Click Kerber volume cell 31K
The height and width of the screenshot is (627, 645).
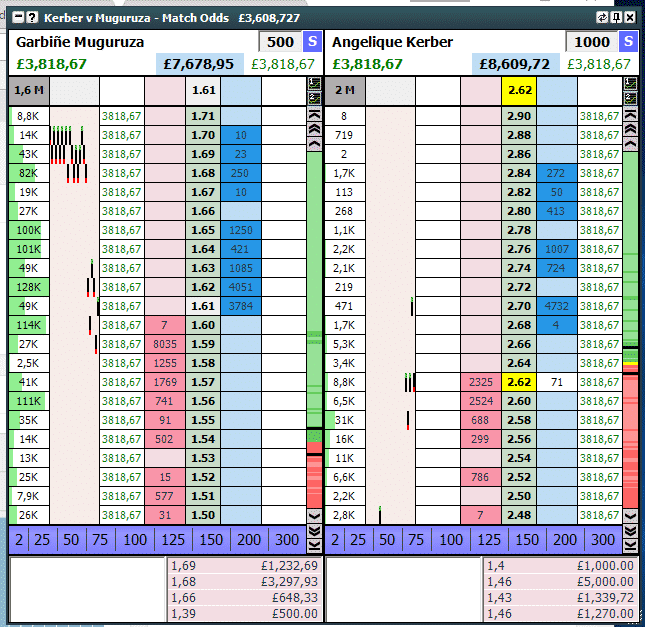click(345, 420)
